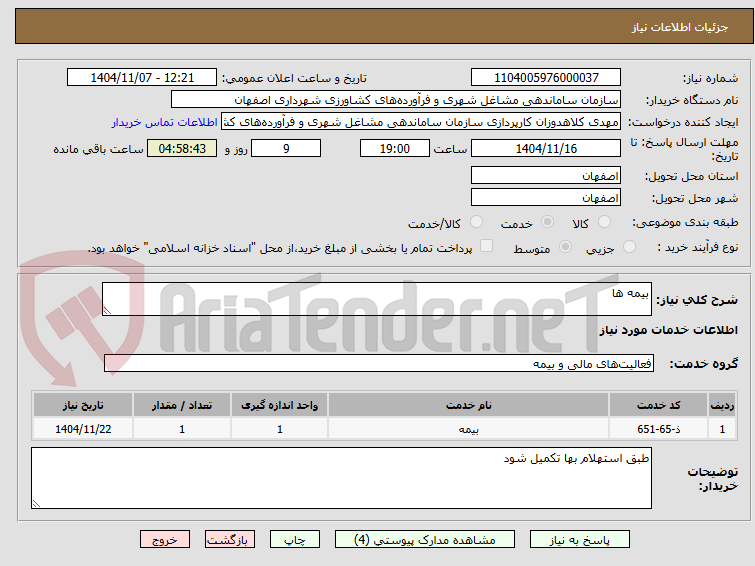Click the ایجاد کننده درخواست field
Viewport: 755px width, 566px height.
(x=421, y=122)
